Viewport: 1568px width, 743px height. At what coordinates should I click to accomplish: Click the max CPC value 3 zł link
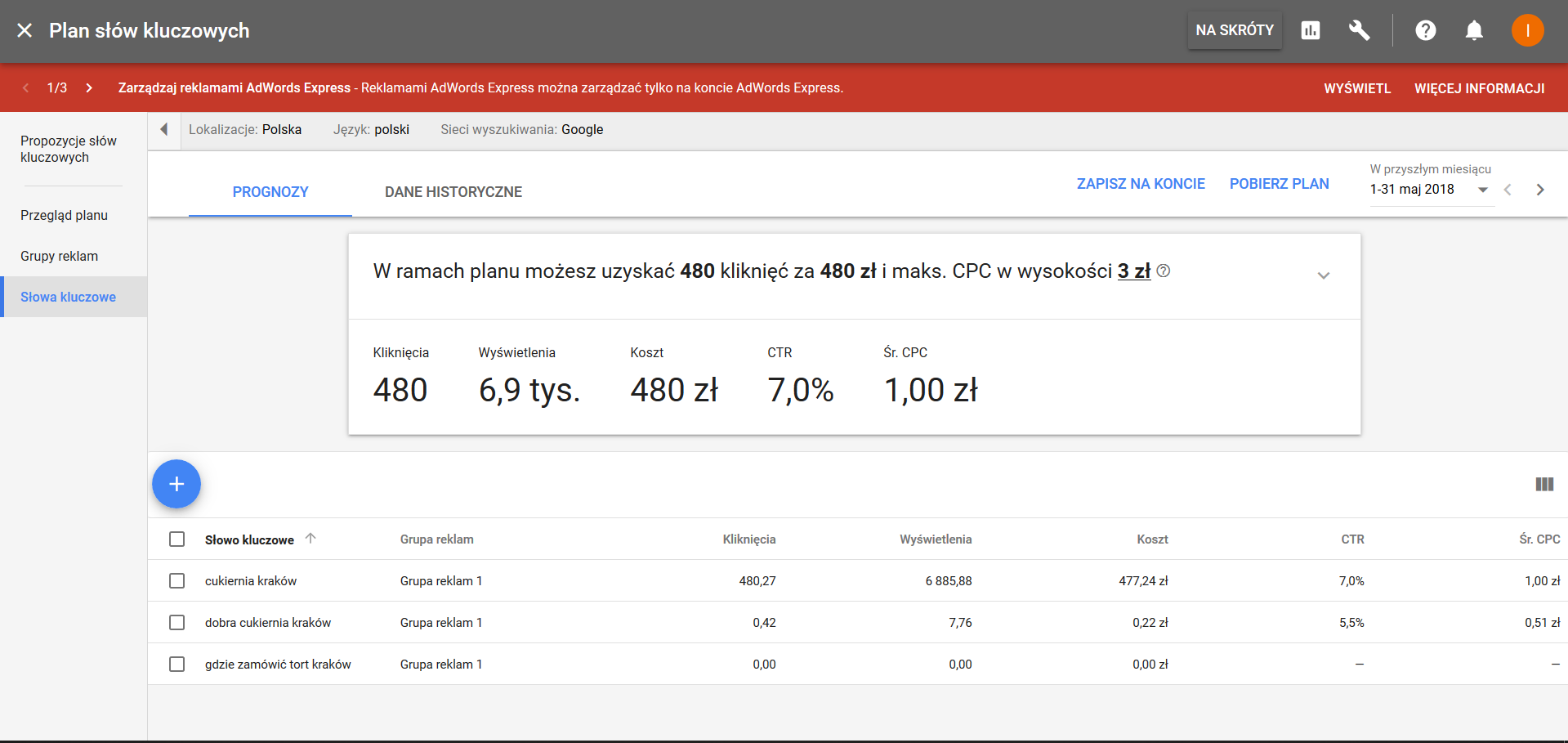coord(1134,271)
